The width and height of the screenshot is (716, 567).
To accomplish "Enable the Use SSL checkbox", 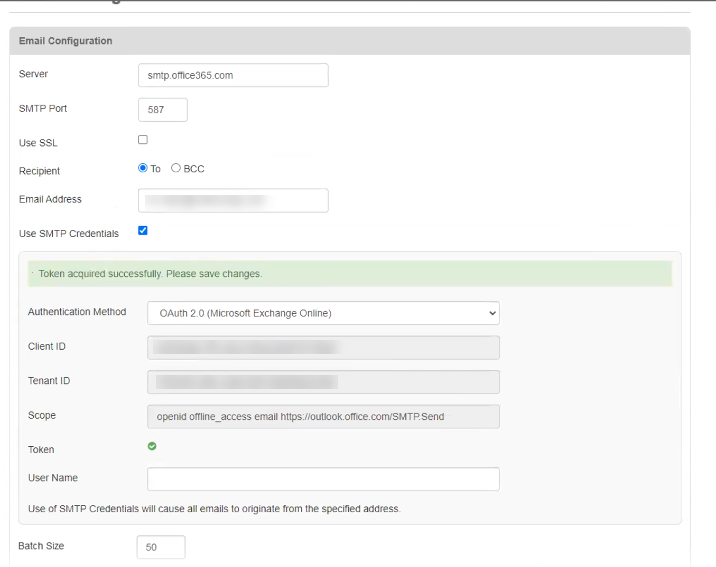I will tap(142, 140).
